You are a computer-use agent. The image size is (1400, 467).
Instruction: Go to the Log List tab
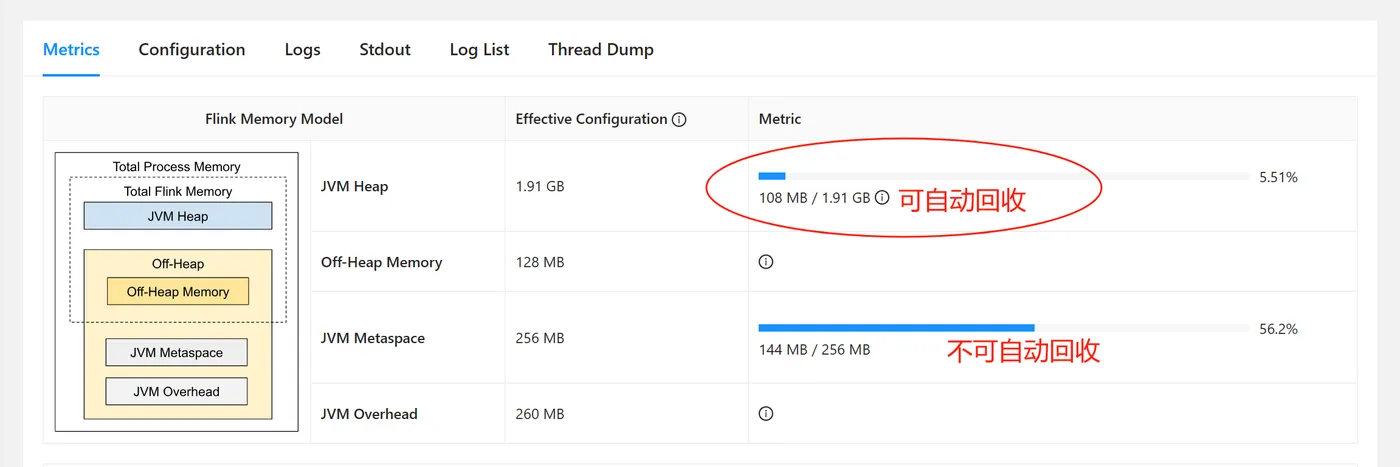(479, 49)
